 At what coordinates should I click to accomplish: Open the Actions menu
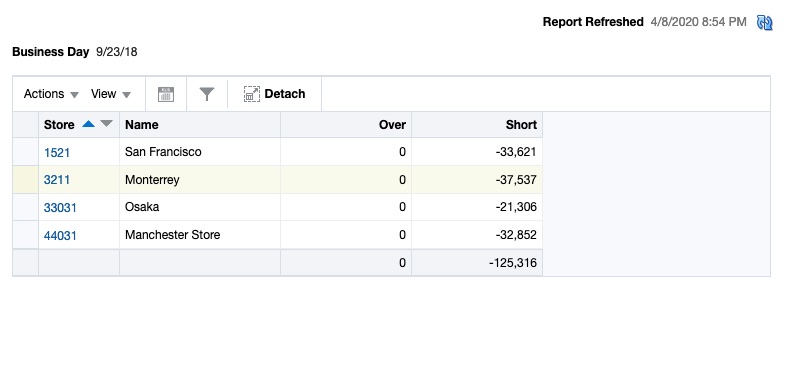pyautogui.click(x=51, y=94)
